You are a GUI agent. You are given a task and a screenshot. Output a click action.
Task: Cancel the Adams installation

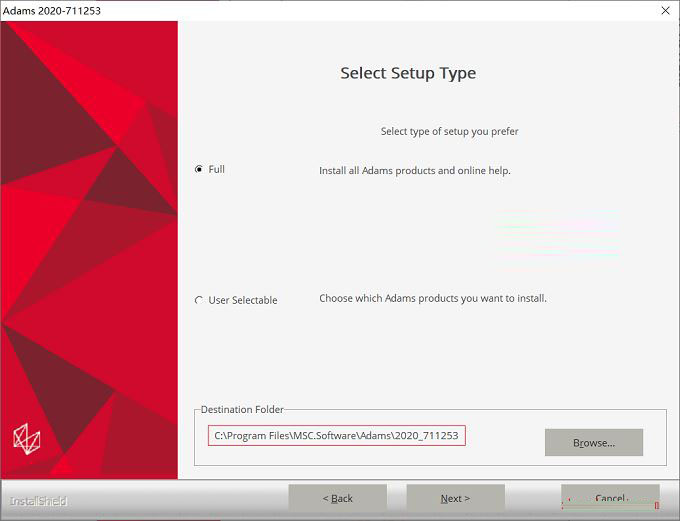[x=610, y=498]
